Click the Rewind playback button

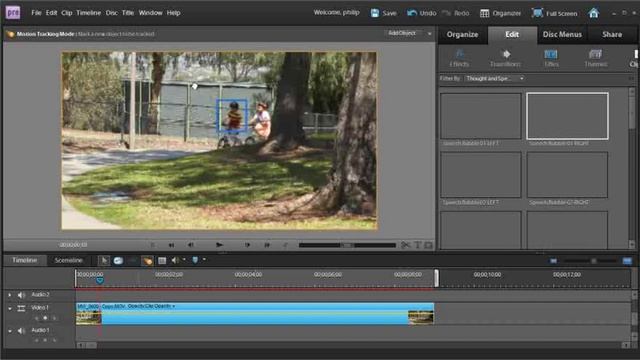pyautogui.click(x=171, y=245)
